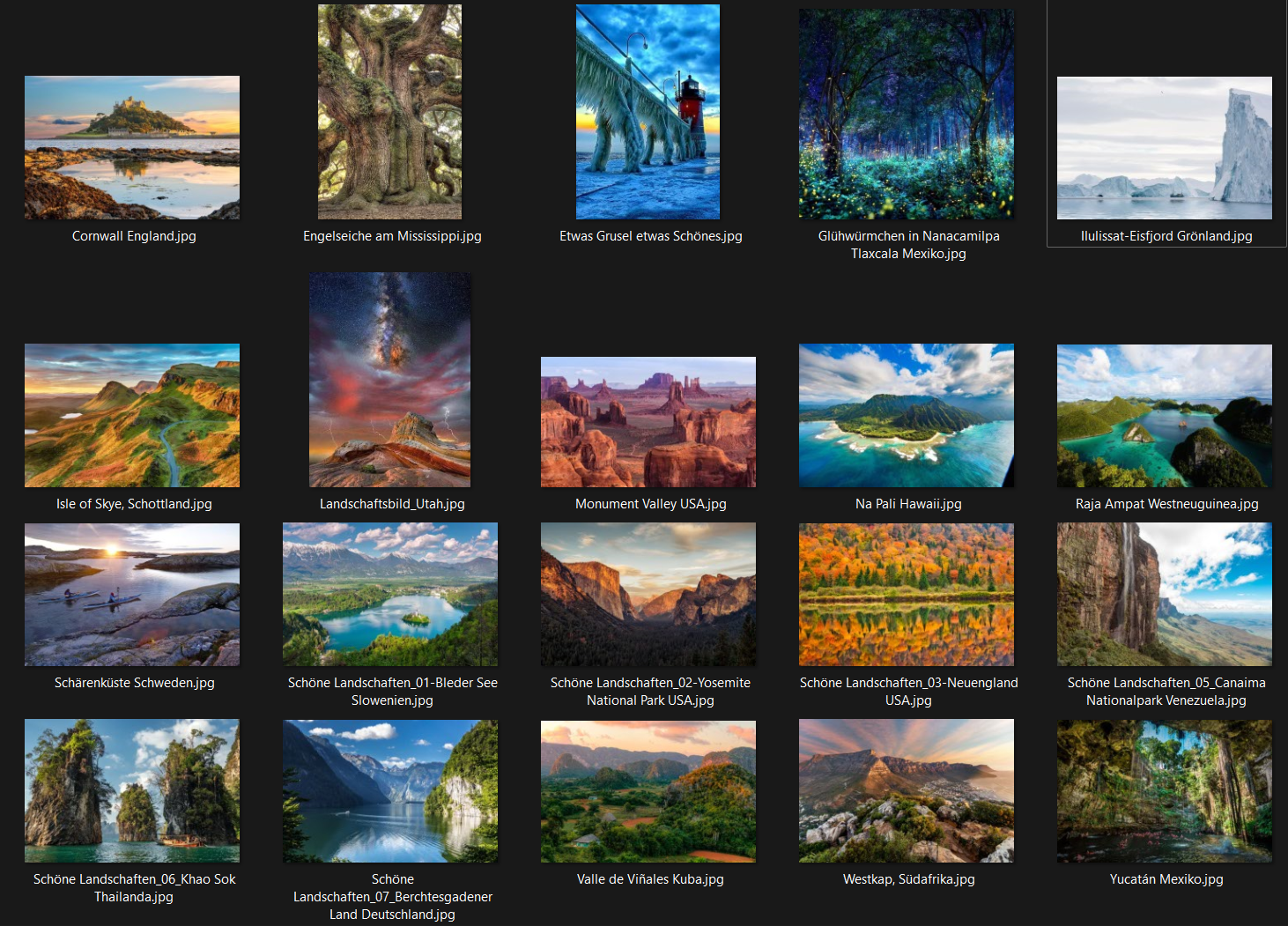
Task: Select the Canaima Nationalpark Venezuela waterfall thumbnail
Action: 1165,594
